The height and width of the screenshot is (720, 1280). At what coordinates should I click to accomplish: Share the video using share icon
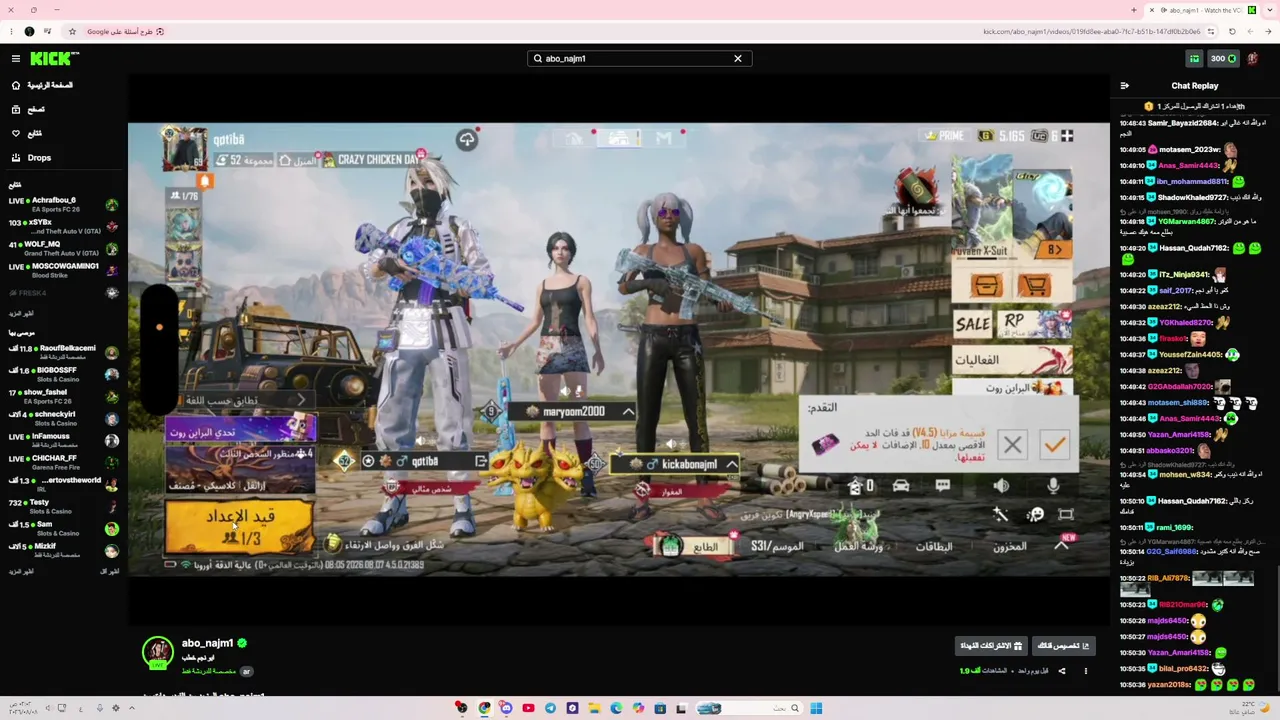(x=1062, y=671)
